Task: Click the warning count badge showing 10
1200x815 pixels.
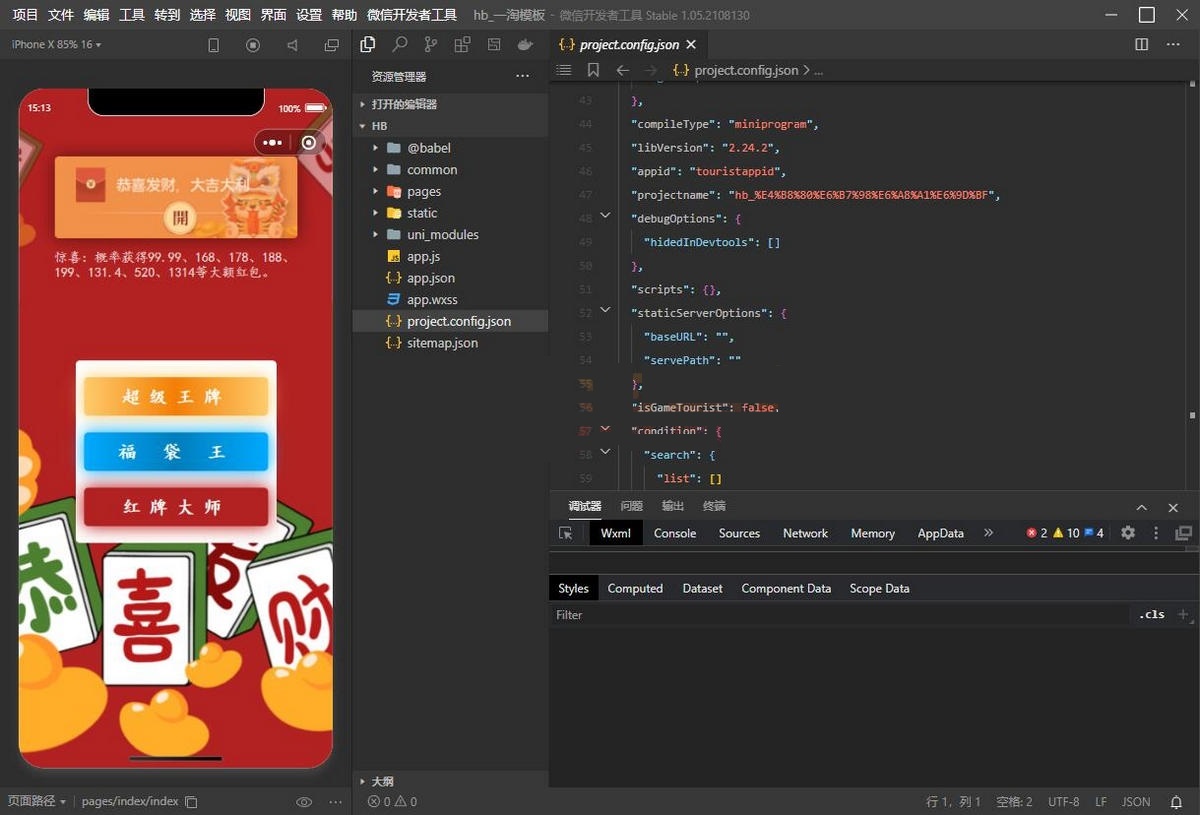Action: point(1066,533)
